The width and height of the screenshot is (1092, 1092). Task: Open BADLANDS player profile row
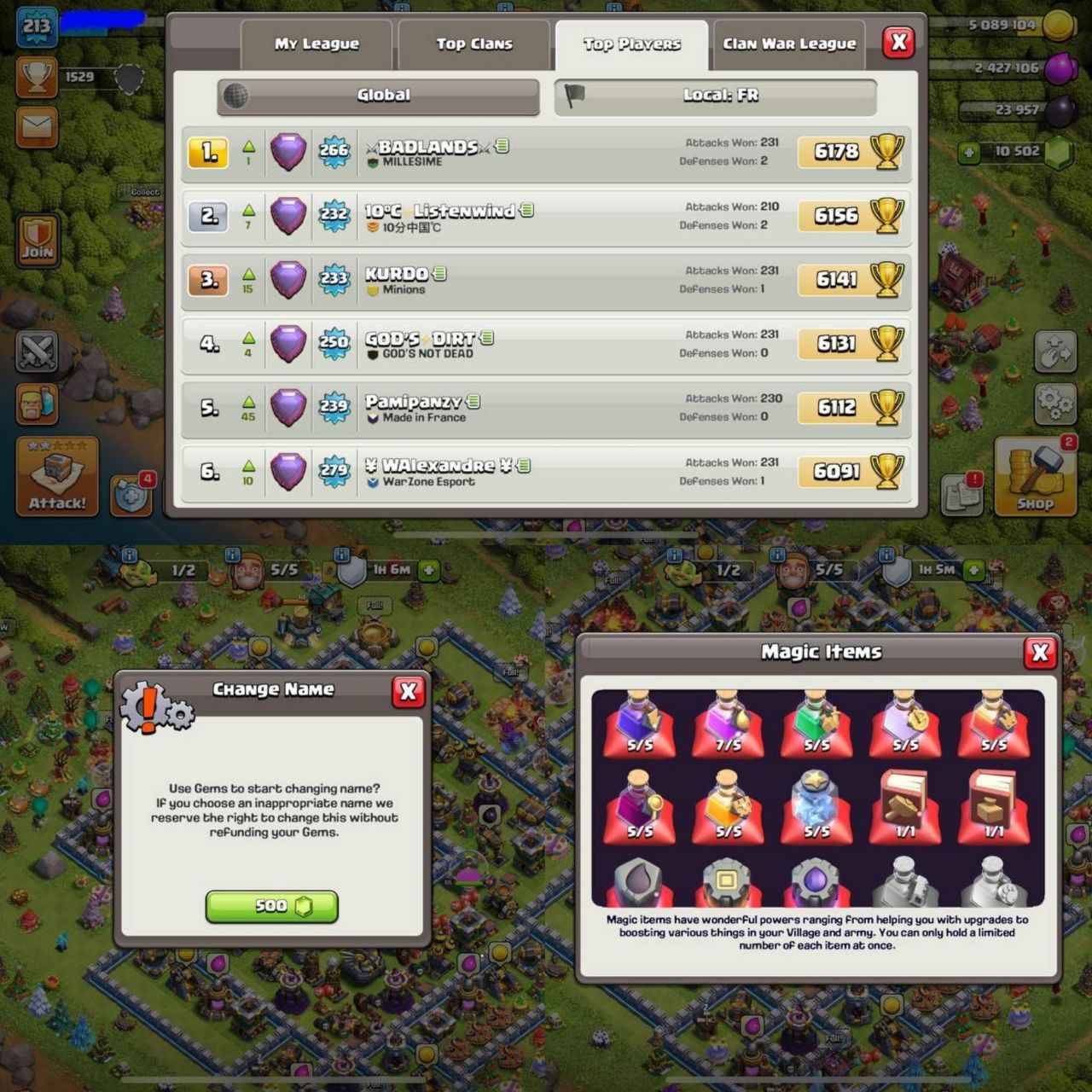point(546,154)
